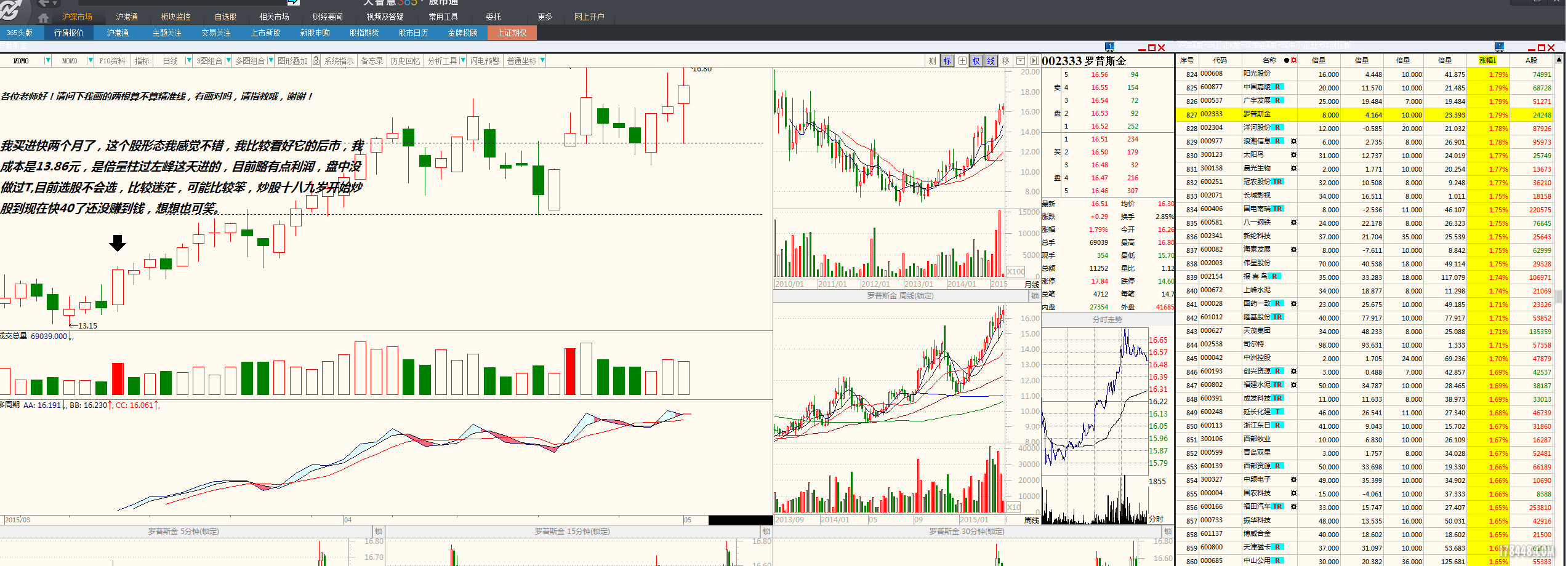Select the 002304 洋河股份 row
This screenshot has width=1568, height=566.
point(1365,128)
